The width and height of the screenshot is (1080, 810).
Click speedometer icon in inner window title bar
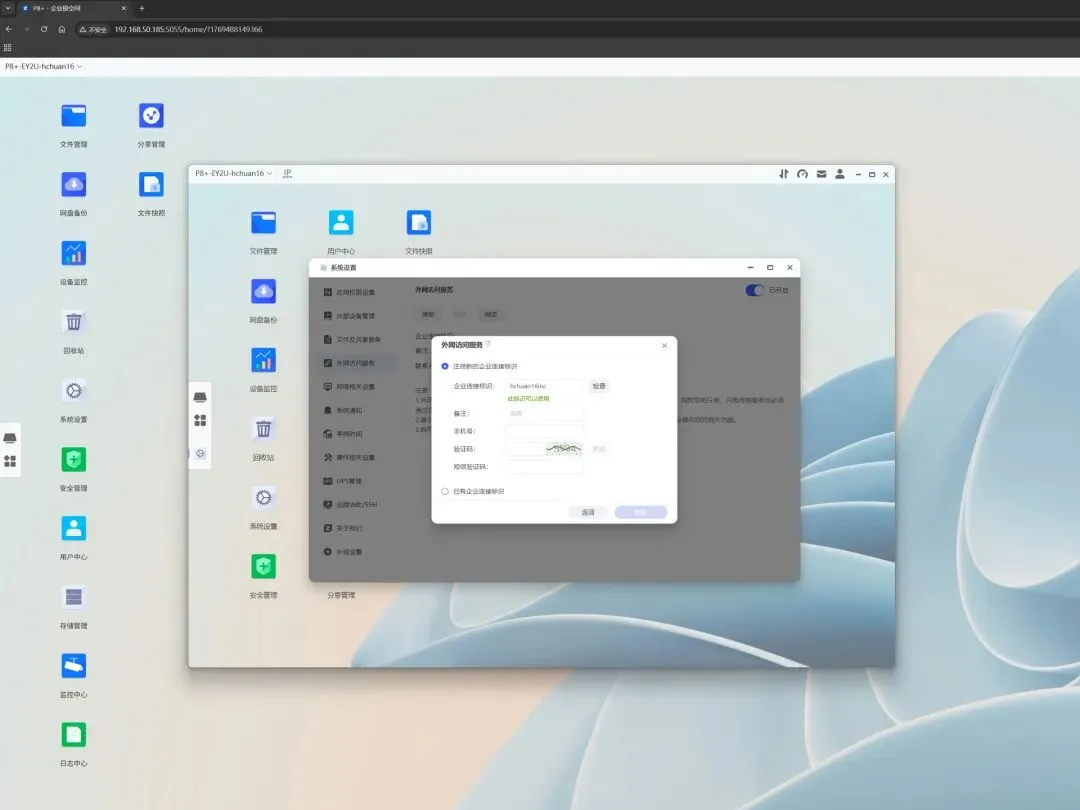[x=802, y=174]
